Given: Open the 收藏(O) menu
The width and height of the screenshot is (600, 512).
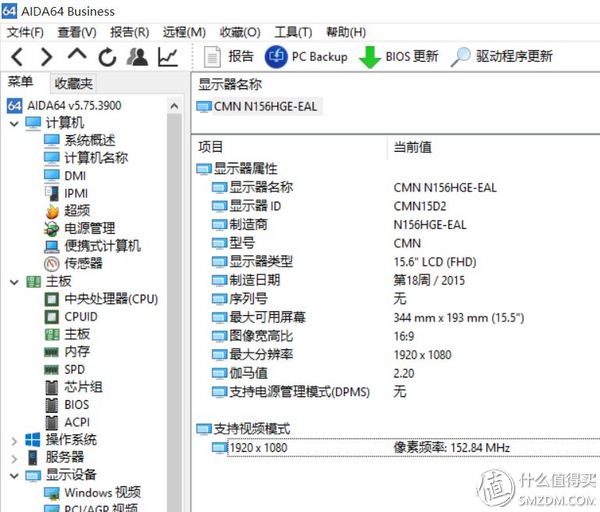Looking at the screenshot, I should click(x=240, y=32).
